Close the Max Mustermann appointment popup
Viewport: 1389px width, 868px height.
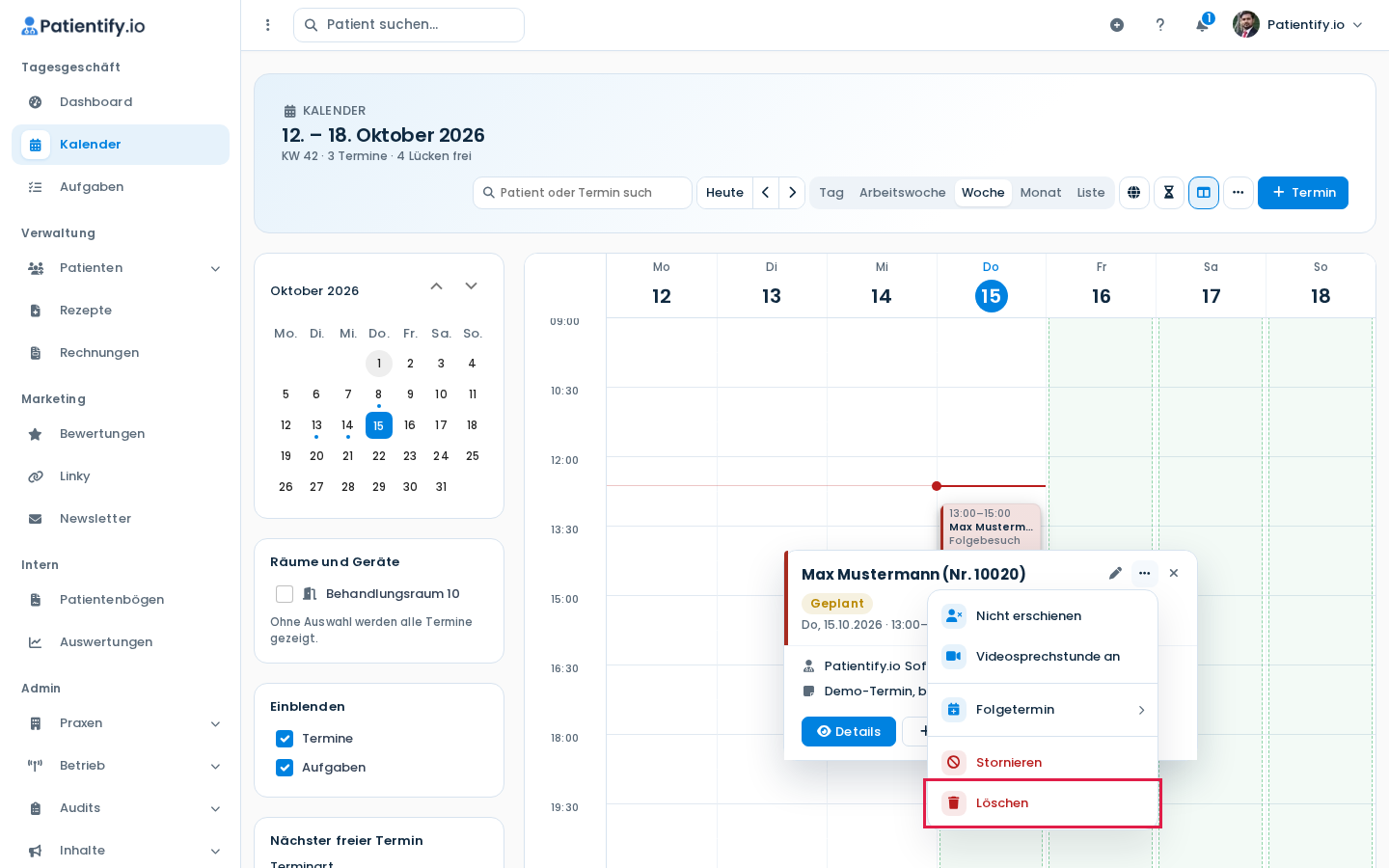pyautogui.click(x=1174, y=573)
